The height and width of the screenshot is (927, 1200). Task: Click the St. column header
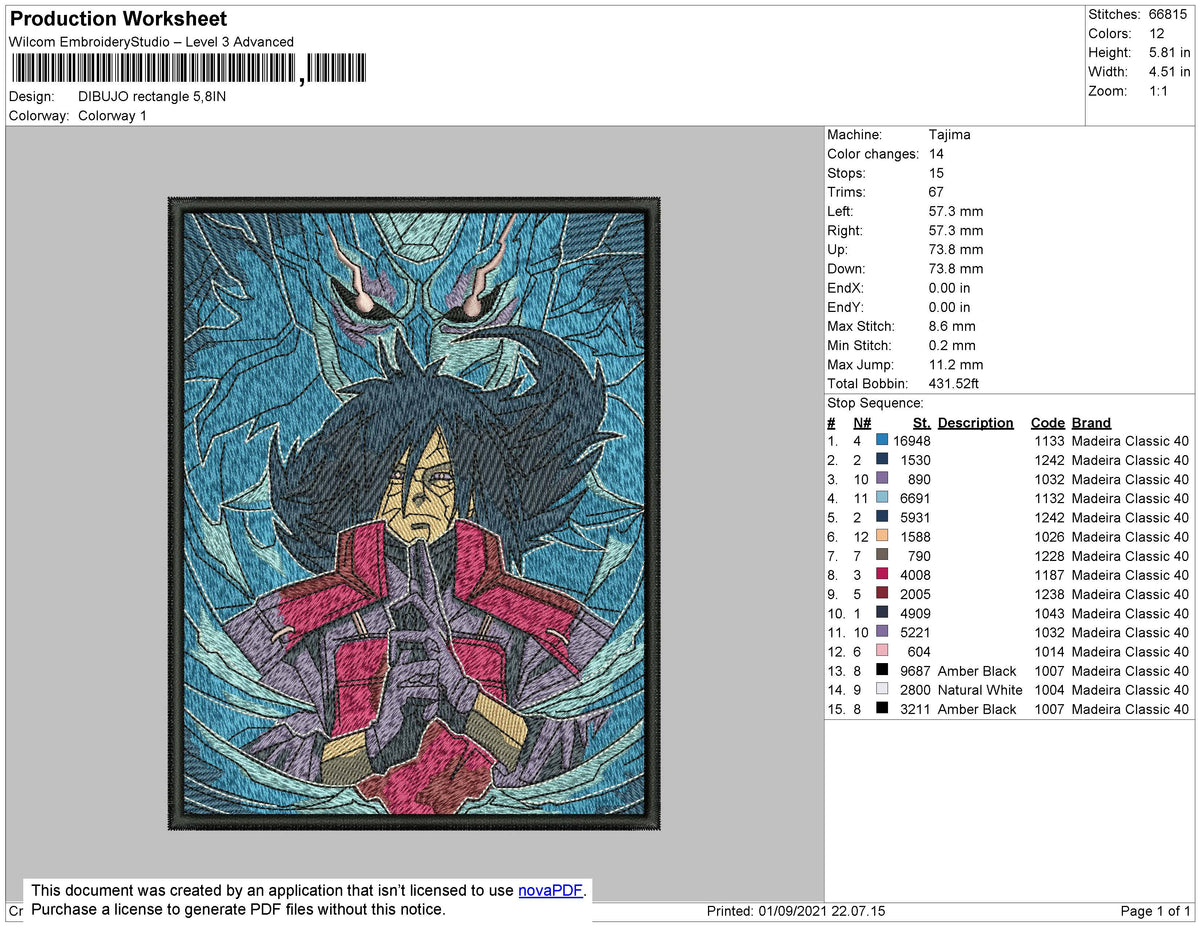(921, 423)
